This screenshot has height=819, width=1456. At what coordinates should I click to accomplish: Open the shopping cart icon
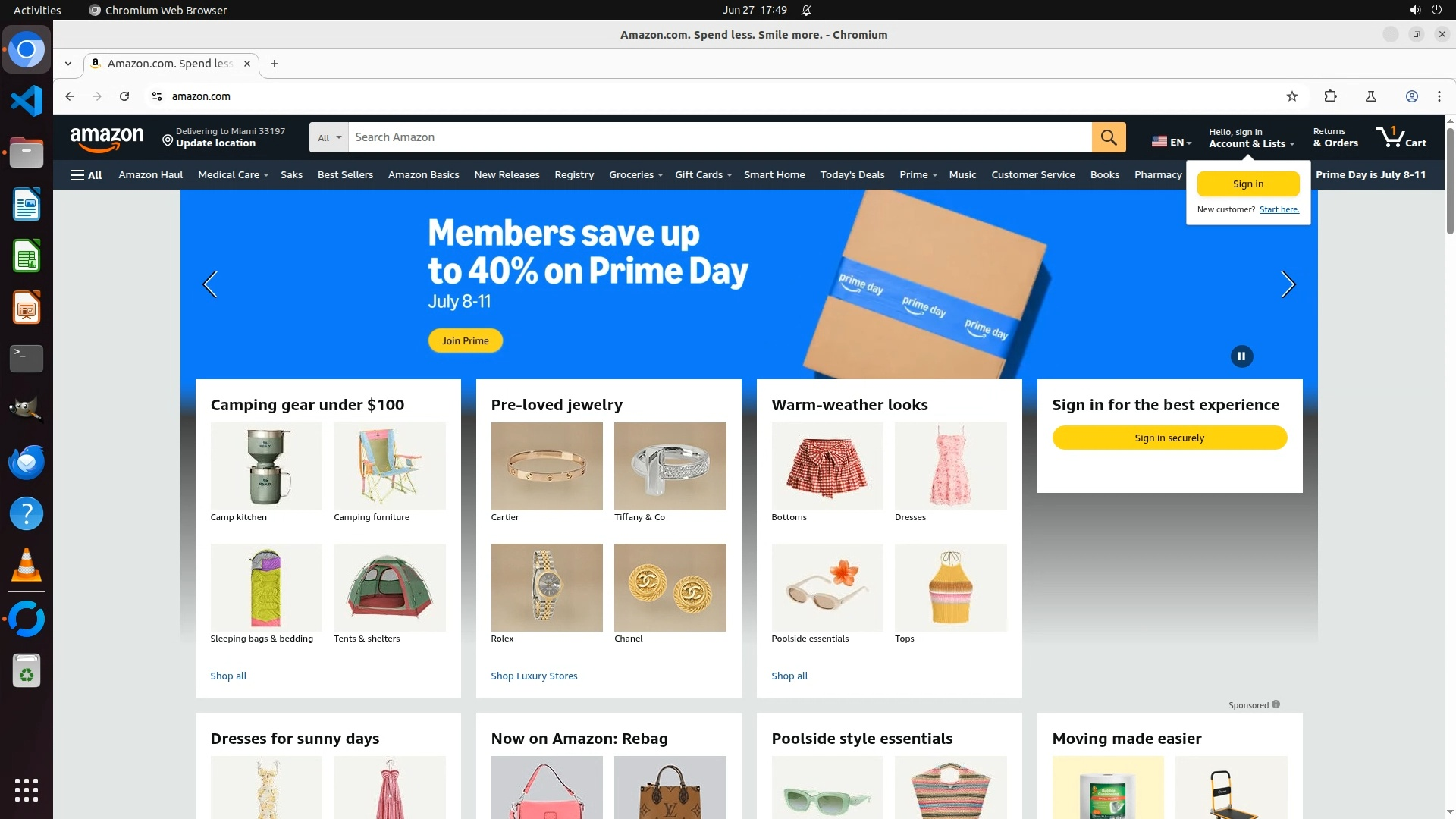tap(1401, 137)
